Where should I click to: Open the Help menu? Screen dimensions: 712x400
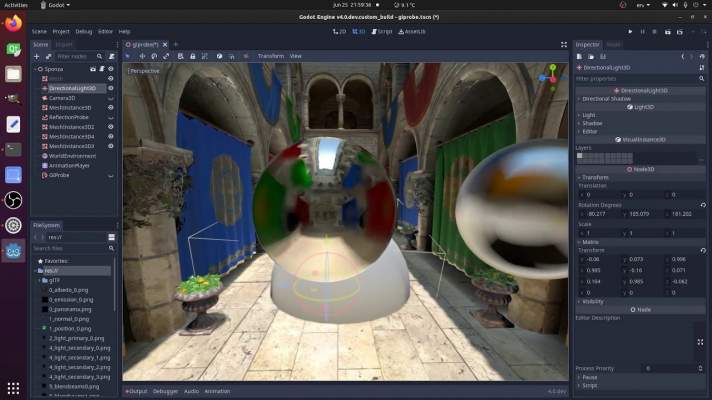pos(124,32)
